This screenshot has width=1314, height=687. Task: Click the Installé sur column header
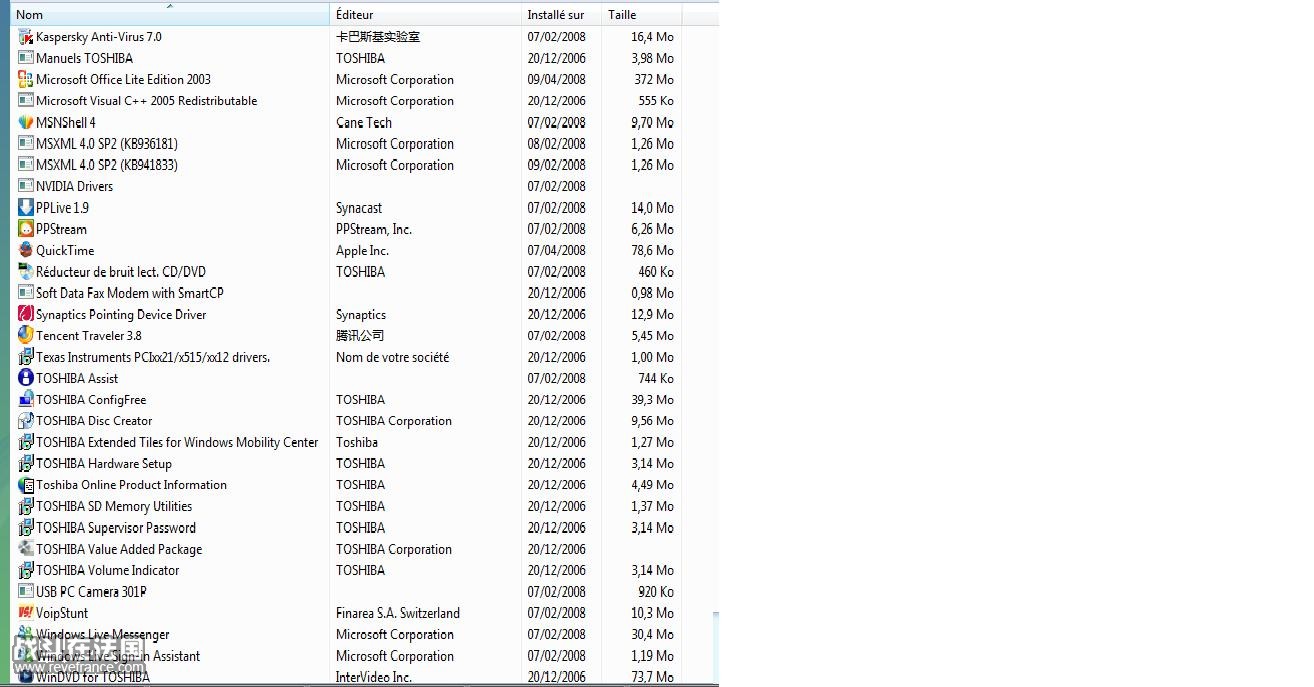562,14
